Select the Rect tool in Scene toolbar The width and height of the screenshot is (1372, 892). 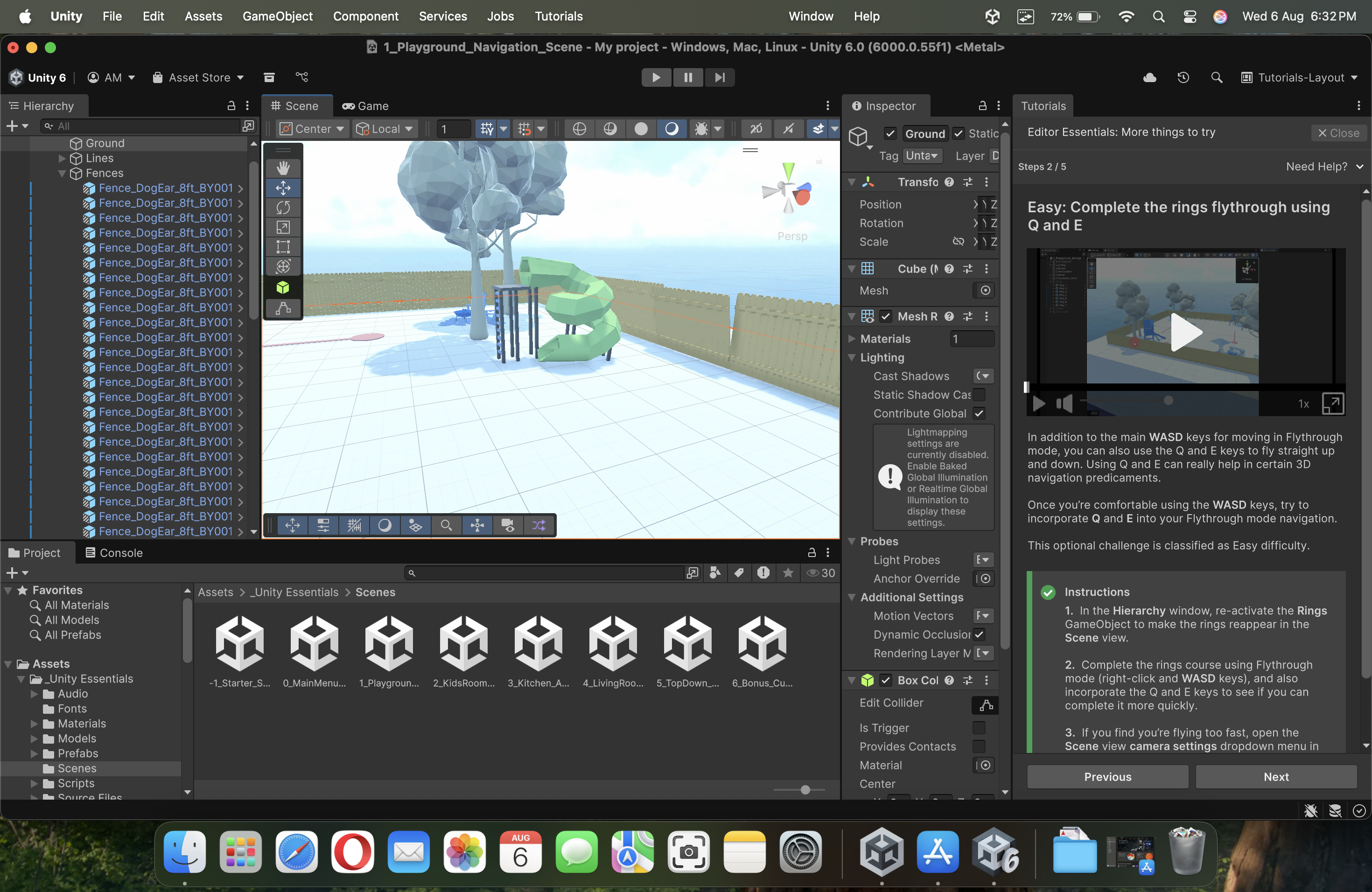(x=282, y=247)
